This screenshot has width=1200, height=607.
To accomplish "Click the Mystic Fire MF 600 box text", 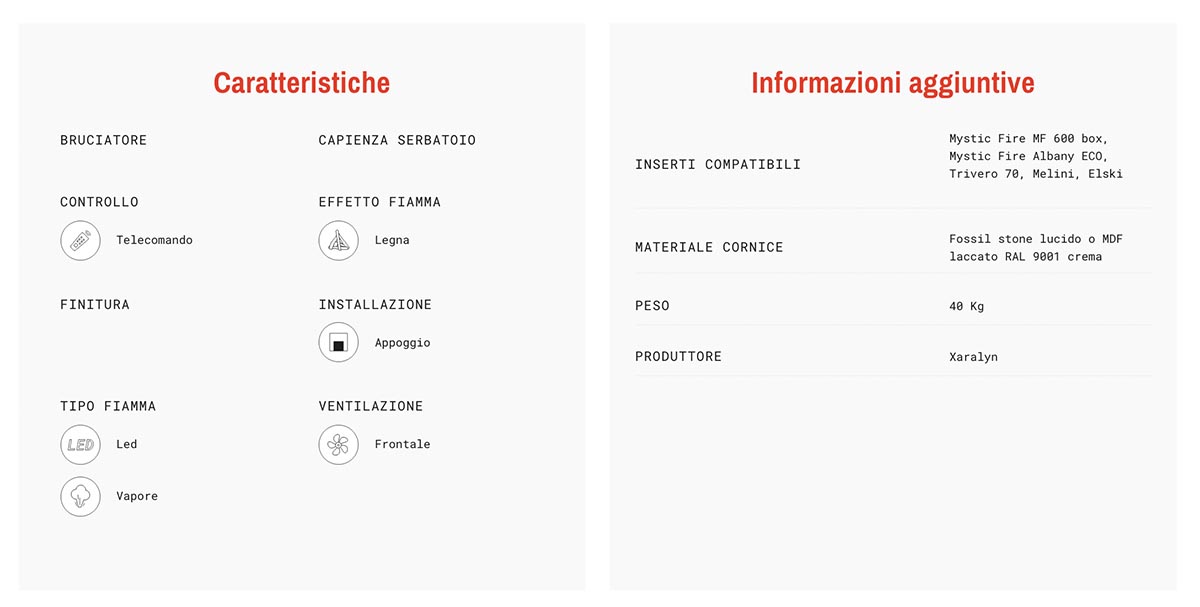I will 1029,139.
